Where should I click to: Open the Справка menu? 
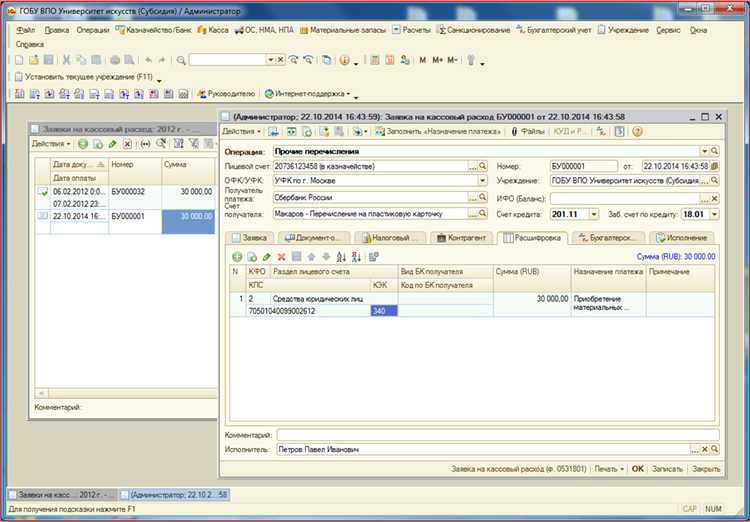(30, 44)
